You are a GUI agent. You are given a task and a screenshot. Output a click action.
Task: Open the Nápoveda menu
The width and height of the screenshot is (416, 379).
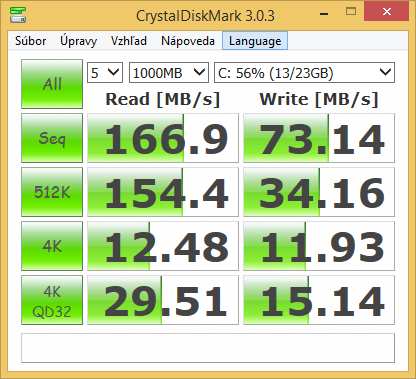tap(188, 41)
